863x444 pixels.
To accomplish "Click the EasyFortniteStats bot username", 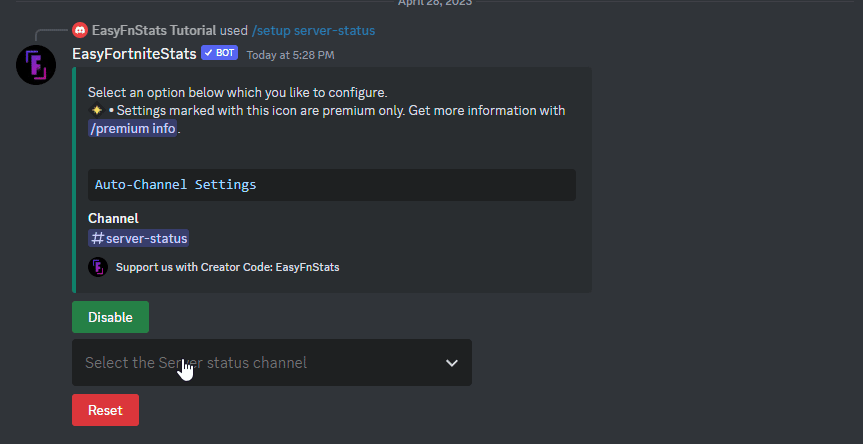I will [134, 53].
